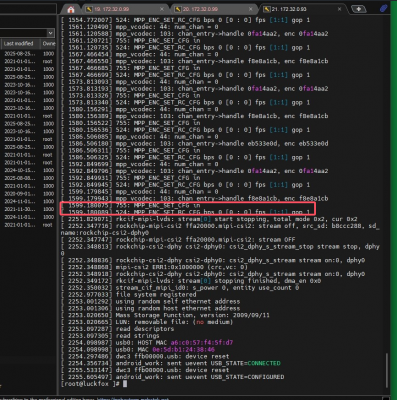The width and height of the screenshot is (397, 400).
Task: Click green CONNECTED in USB_STATE line
Action: pos(264,363)
